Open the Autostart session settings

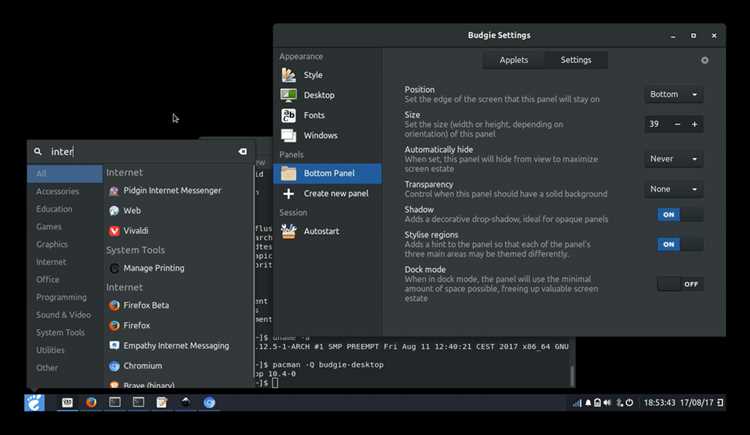click(x=328, y=231)
